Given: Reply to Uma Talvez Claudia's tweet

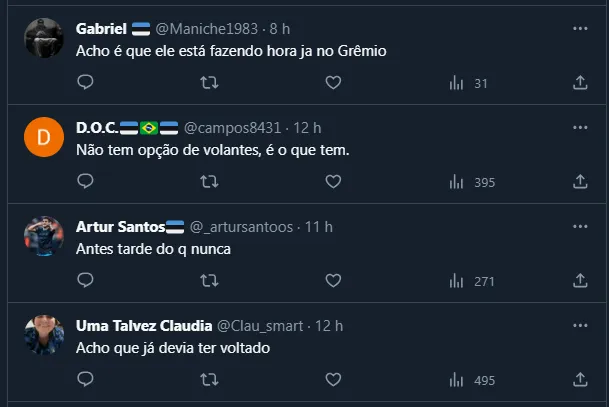Looking at the screenshot, I should point(85,379).
